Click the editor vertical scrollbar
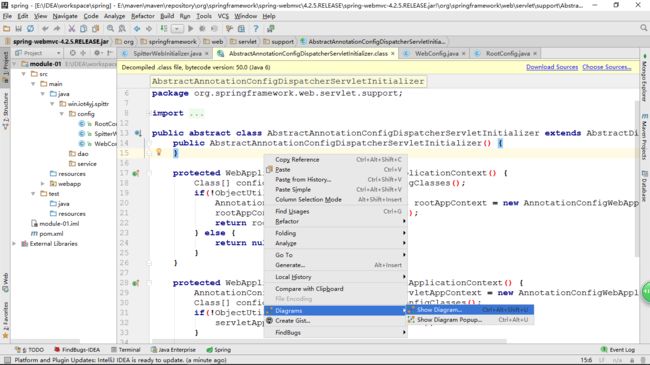Image resolution: width=650 pixels, height=365 pixels. point(637,178)
